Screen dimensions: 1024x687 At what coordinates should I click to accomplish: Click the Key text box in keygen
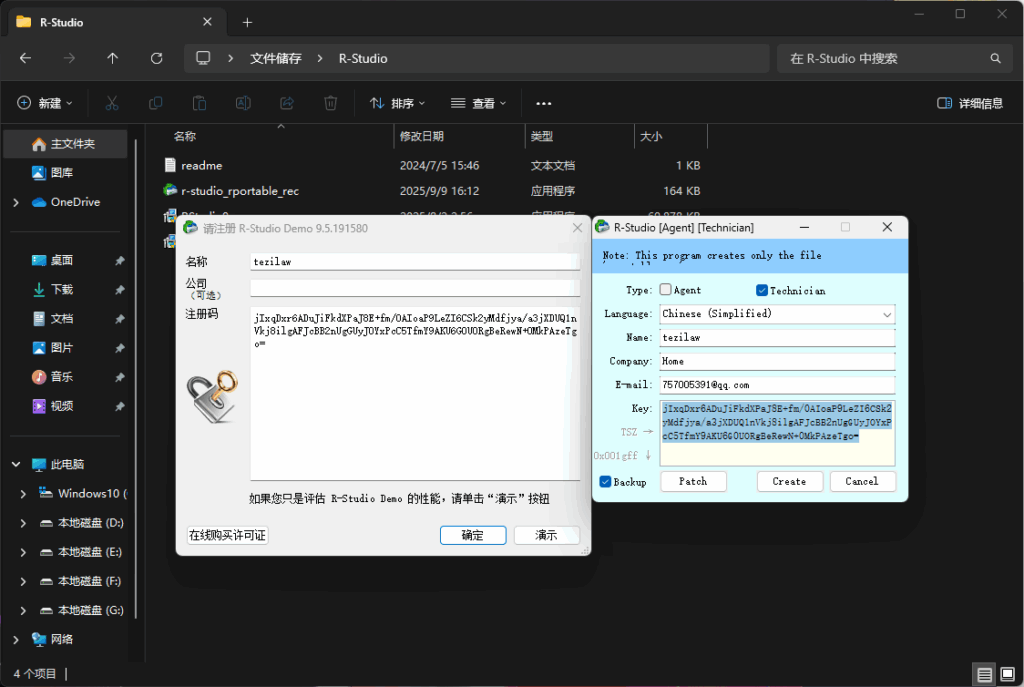tap(777, 433)
